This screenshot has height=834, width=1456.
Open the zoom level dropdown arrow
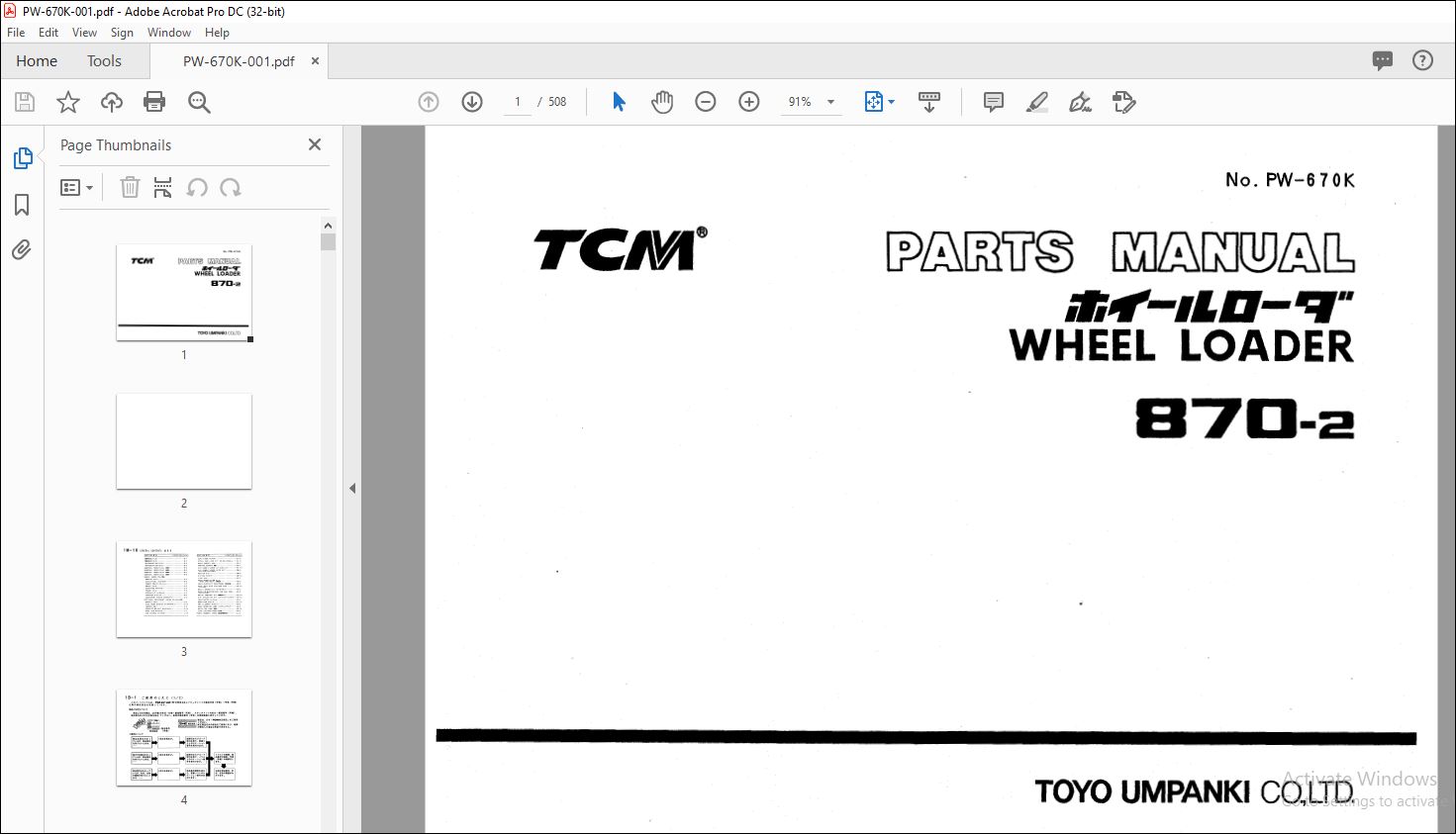(x=830, y=102)
